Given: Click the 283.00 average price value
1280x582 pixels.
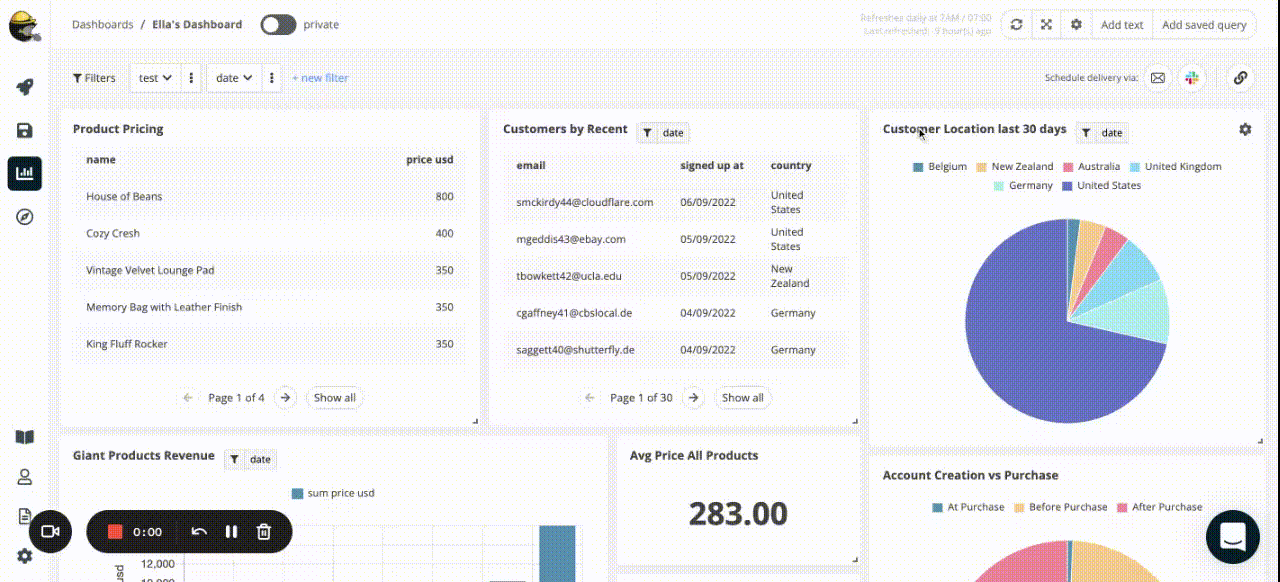Looking at the screenshot, I should tap(738, 513).
